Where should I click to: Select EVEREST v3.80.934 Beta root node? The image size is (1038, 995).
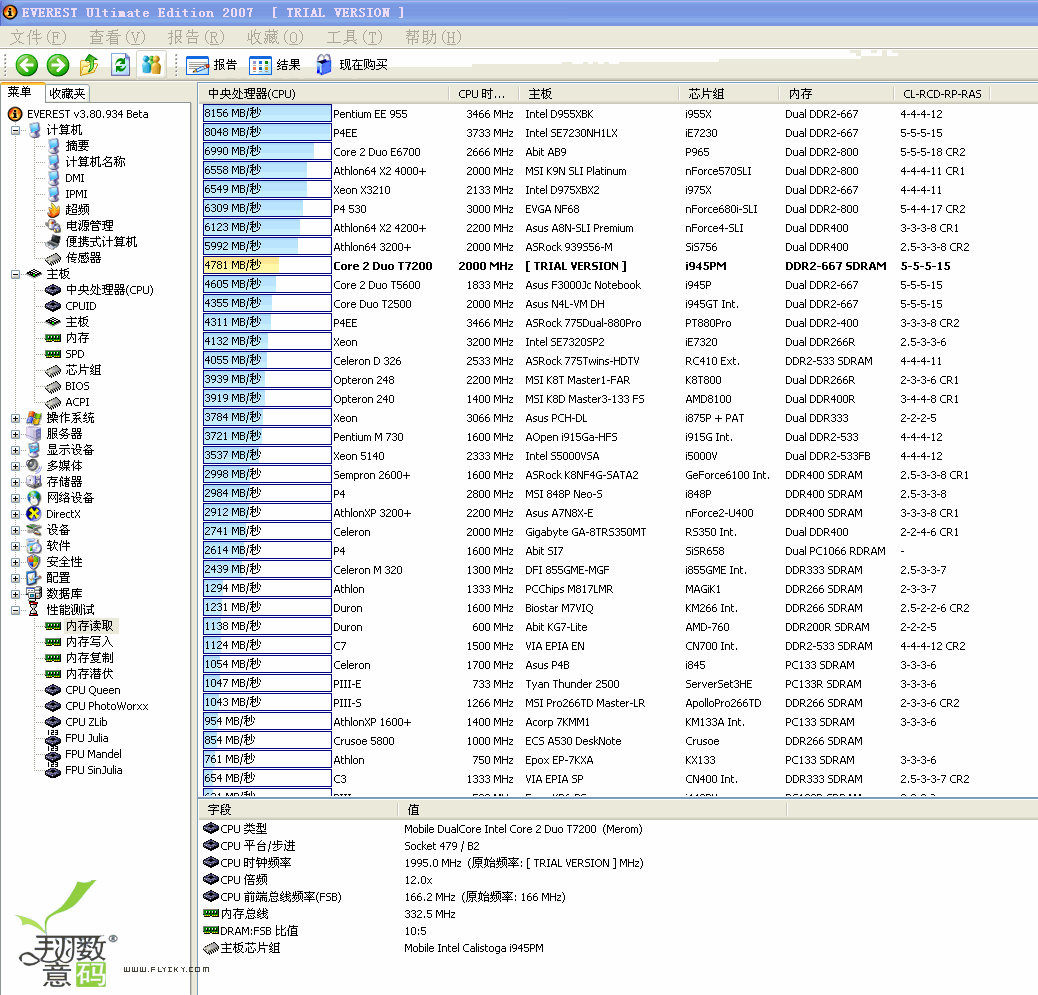(87, 114)
